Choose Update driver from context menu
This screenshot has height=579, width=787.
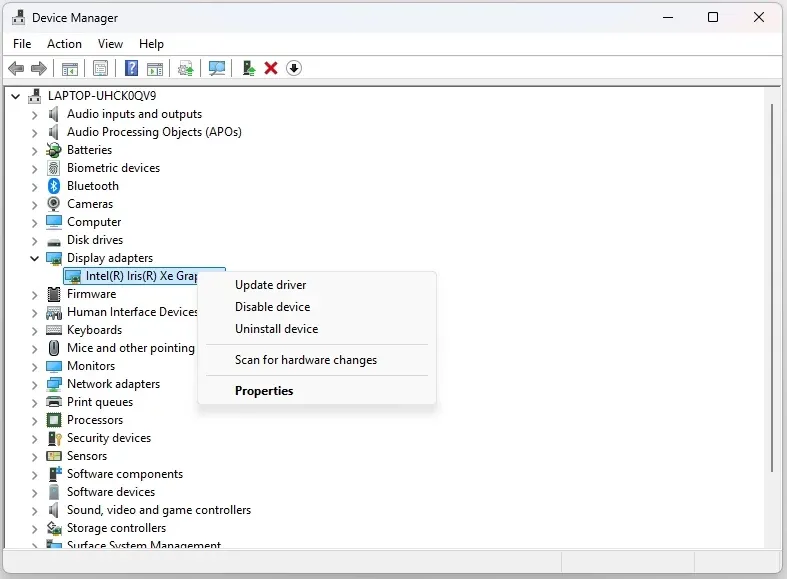[x=271, y=285]
